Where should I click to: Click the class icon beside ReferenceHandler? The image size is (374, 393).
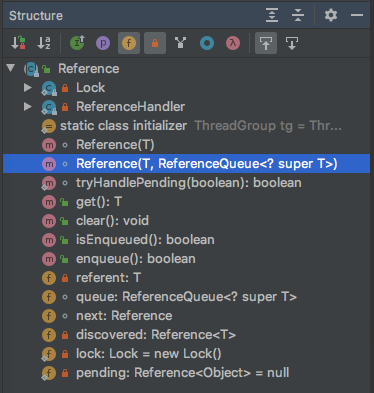(49, 107)
